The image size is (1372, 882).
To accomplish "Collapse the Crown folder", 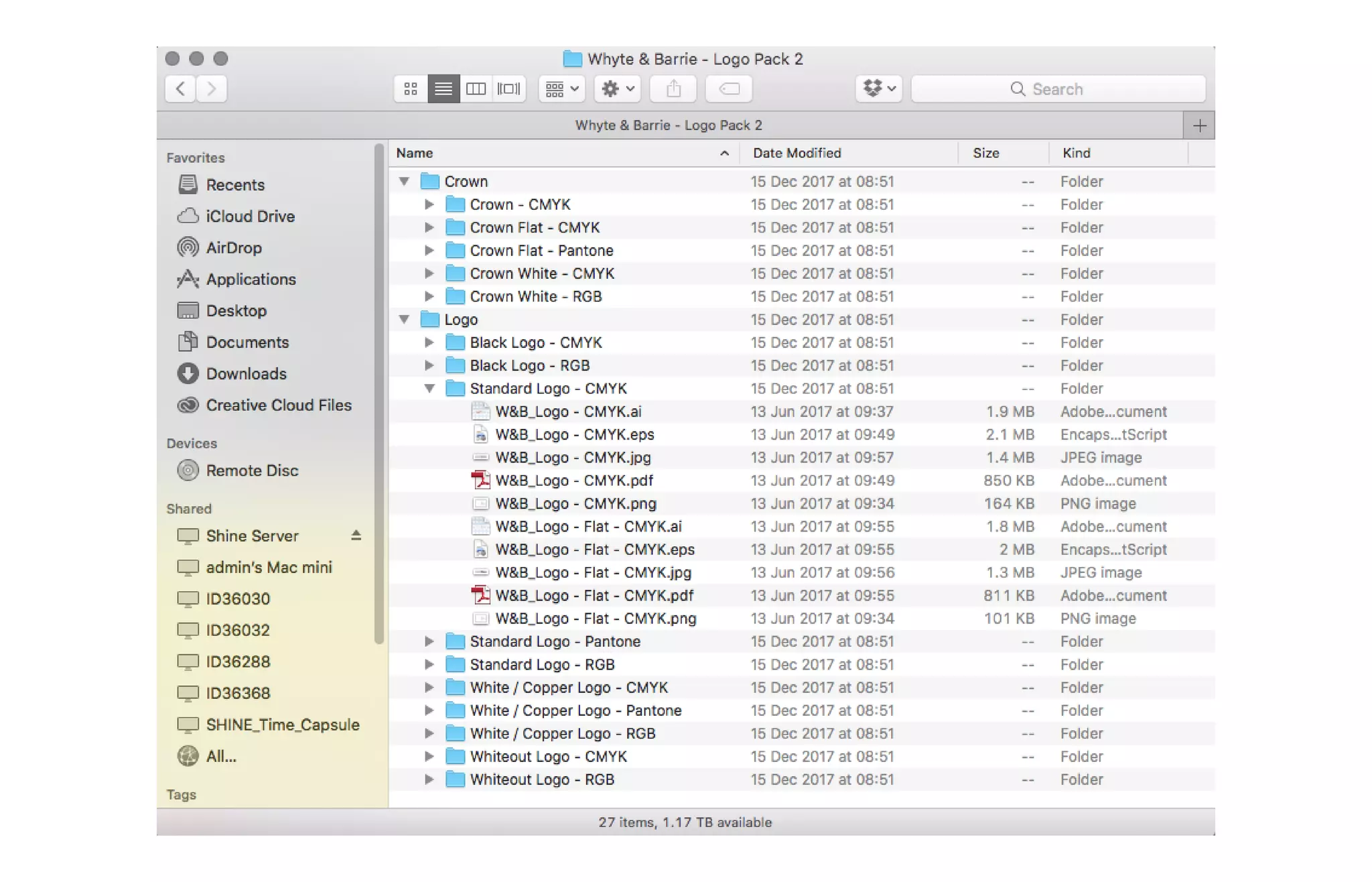I will [404, 182].
